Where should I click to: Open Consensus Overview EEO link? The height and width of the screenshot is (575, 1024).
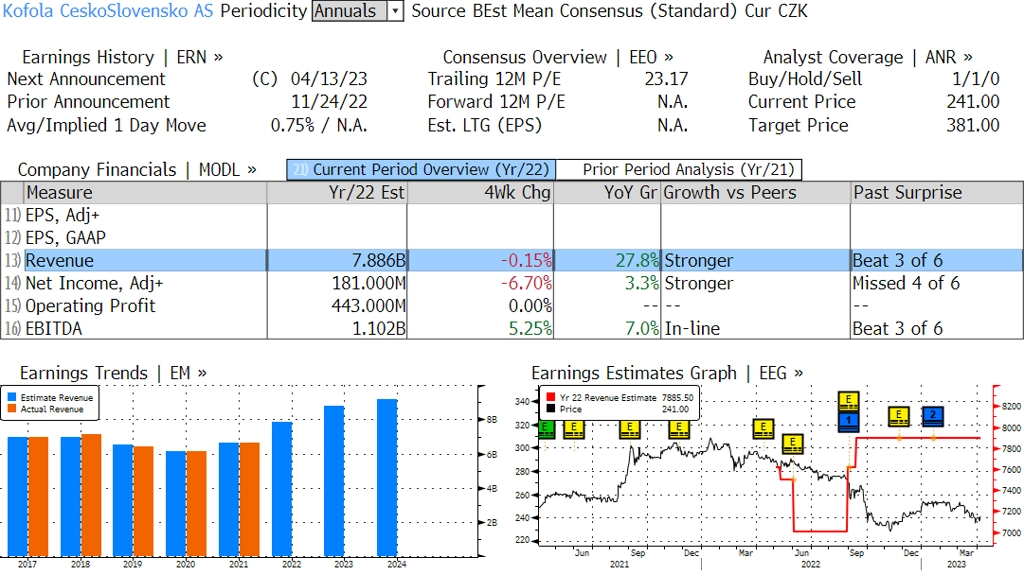558,58
